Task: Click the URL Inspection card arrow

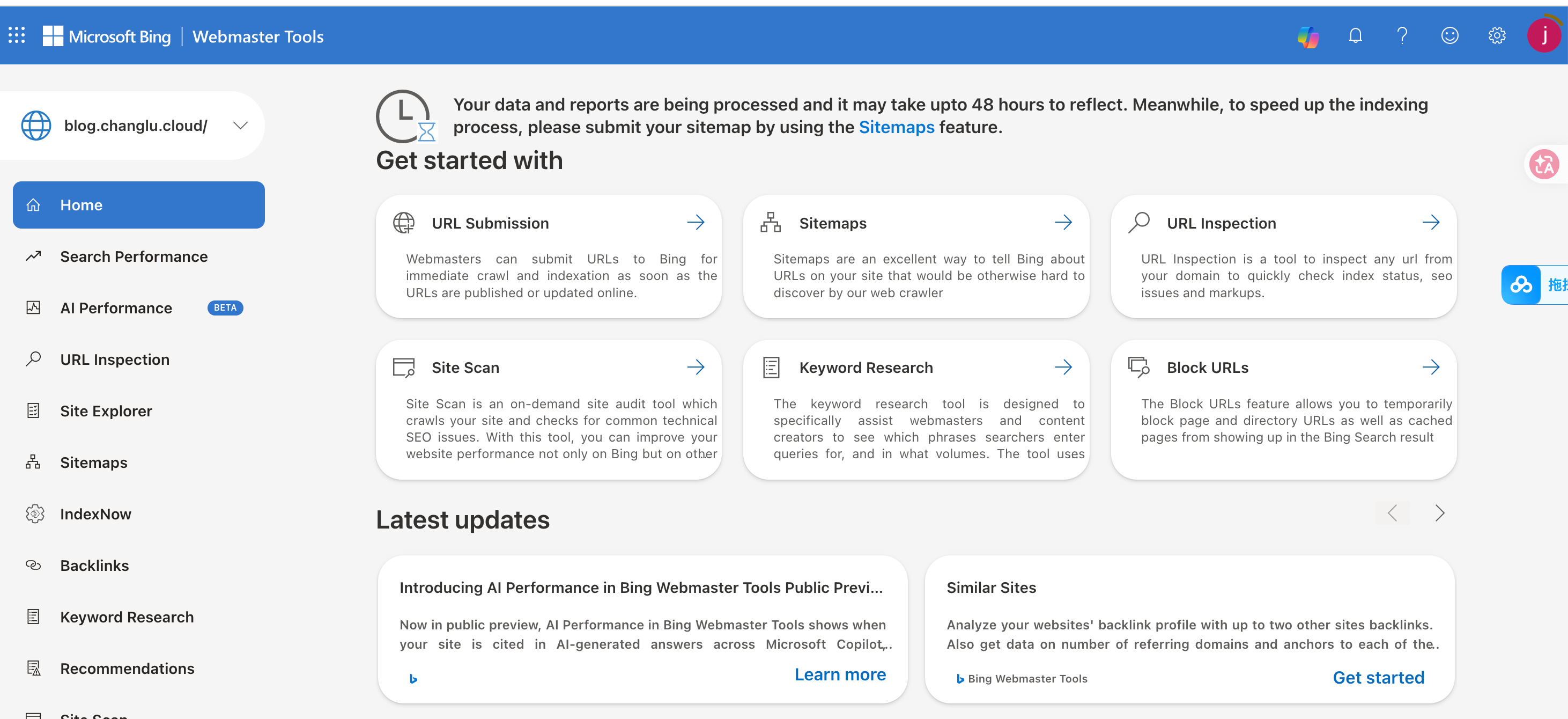Action: 1430,222
